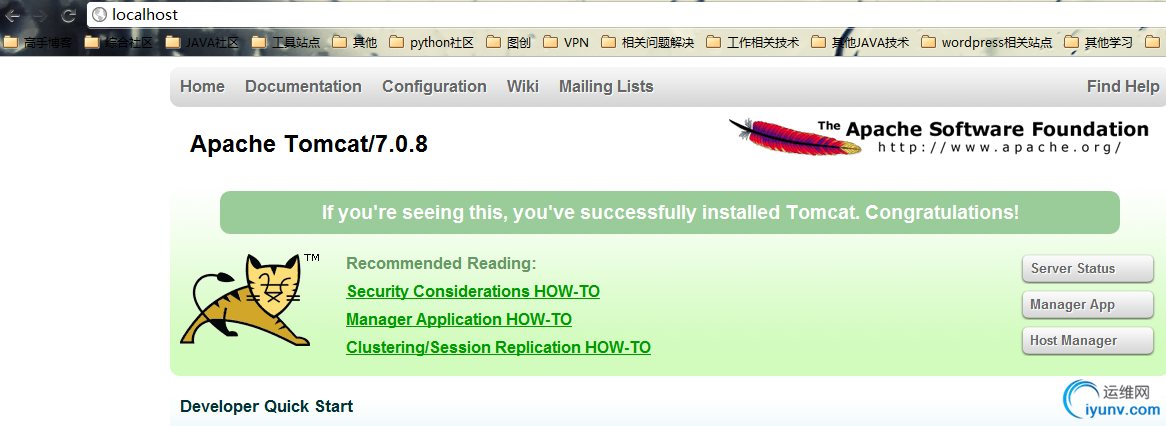Click the Server Status button
Screen dimensions: 1166x426
(x=1088, y=268)
